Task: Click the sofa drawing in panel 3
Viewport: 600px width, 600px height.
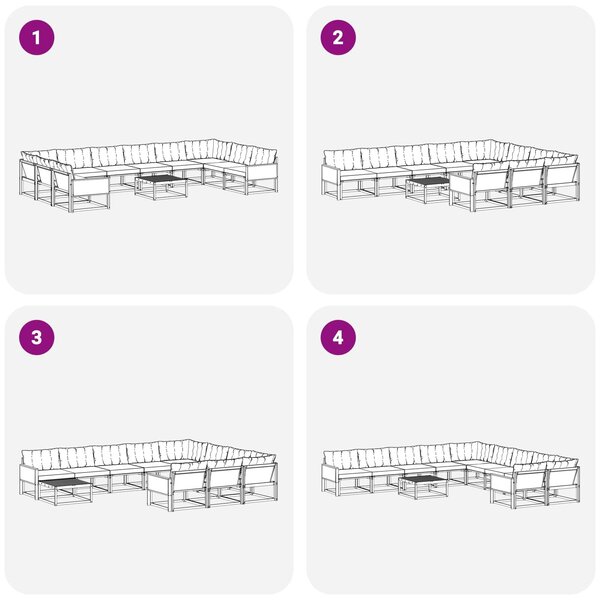Action: click(x=149, y=475)
